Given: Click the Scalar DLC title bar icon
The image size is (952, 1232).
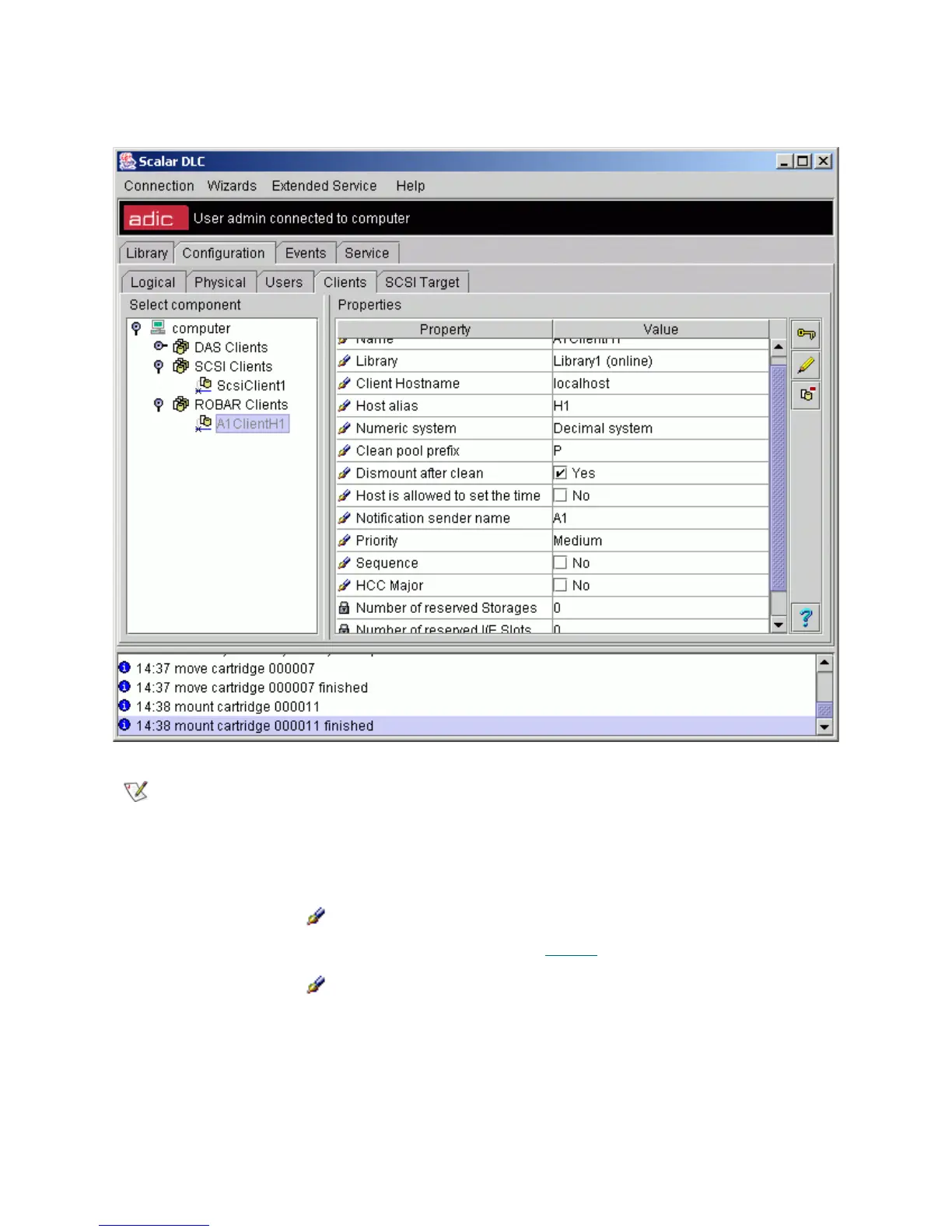Looking at the screenshot, I should point(127,161).
